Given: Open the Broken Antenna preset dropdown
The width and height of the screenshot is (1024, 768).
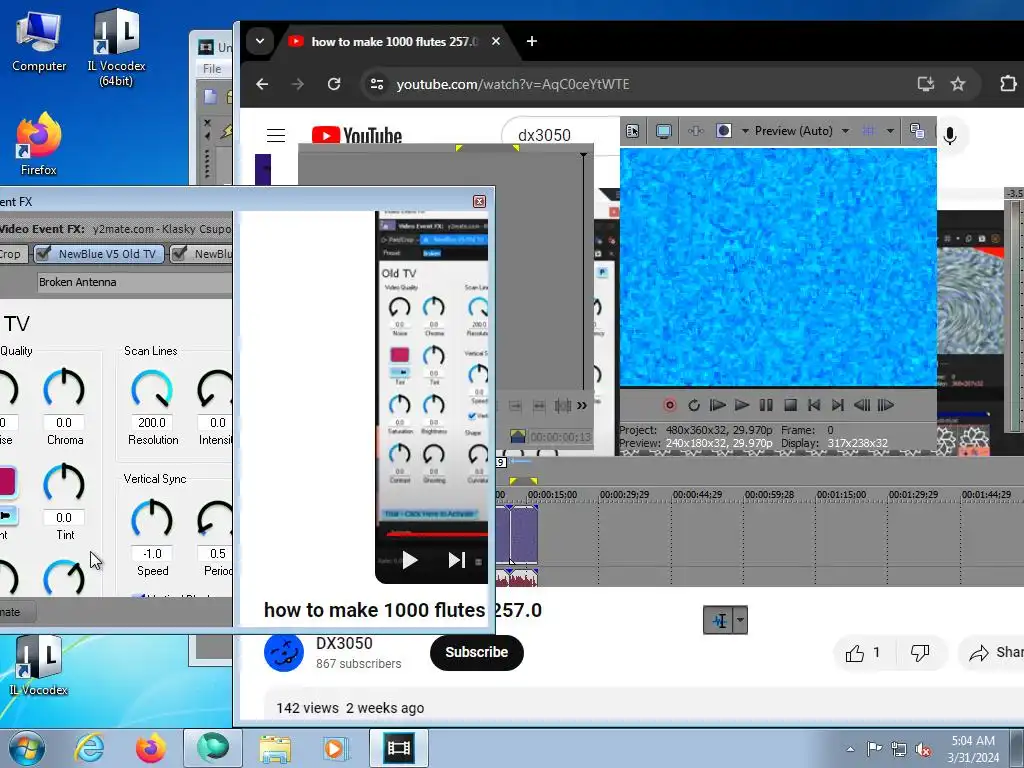Looking at the screenshot, I should coord(135,282).
